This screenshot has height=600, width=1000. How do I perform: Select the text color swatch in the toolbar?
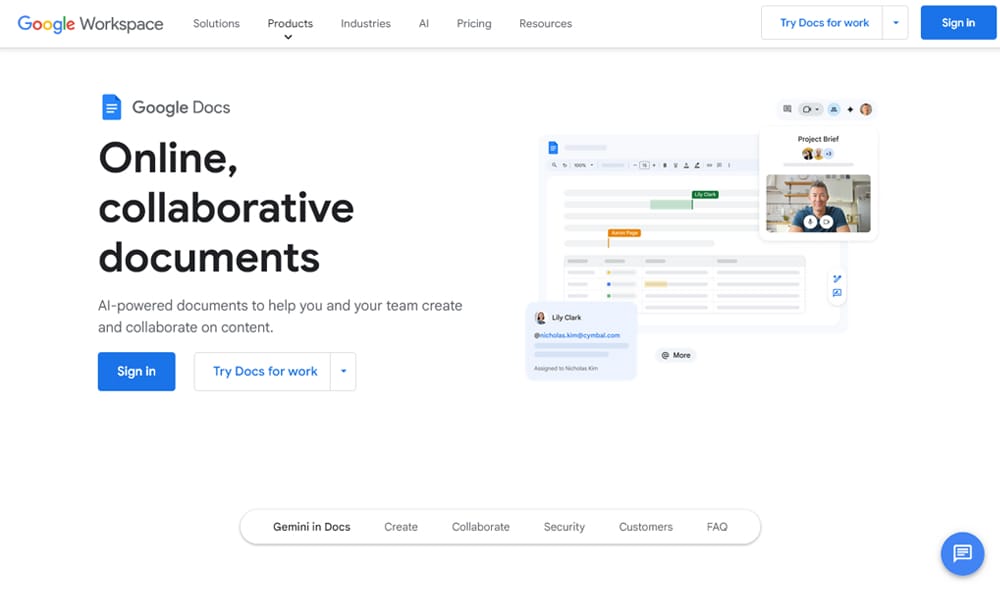[686, 165]
